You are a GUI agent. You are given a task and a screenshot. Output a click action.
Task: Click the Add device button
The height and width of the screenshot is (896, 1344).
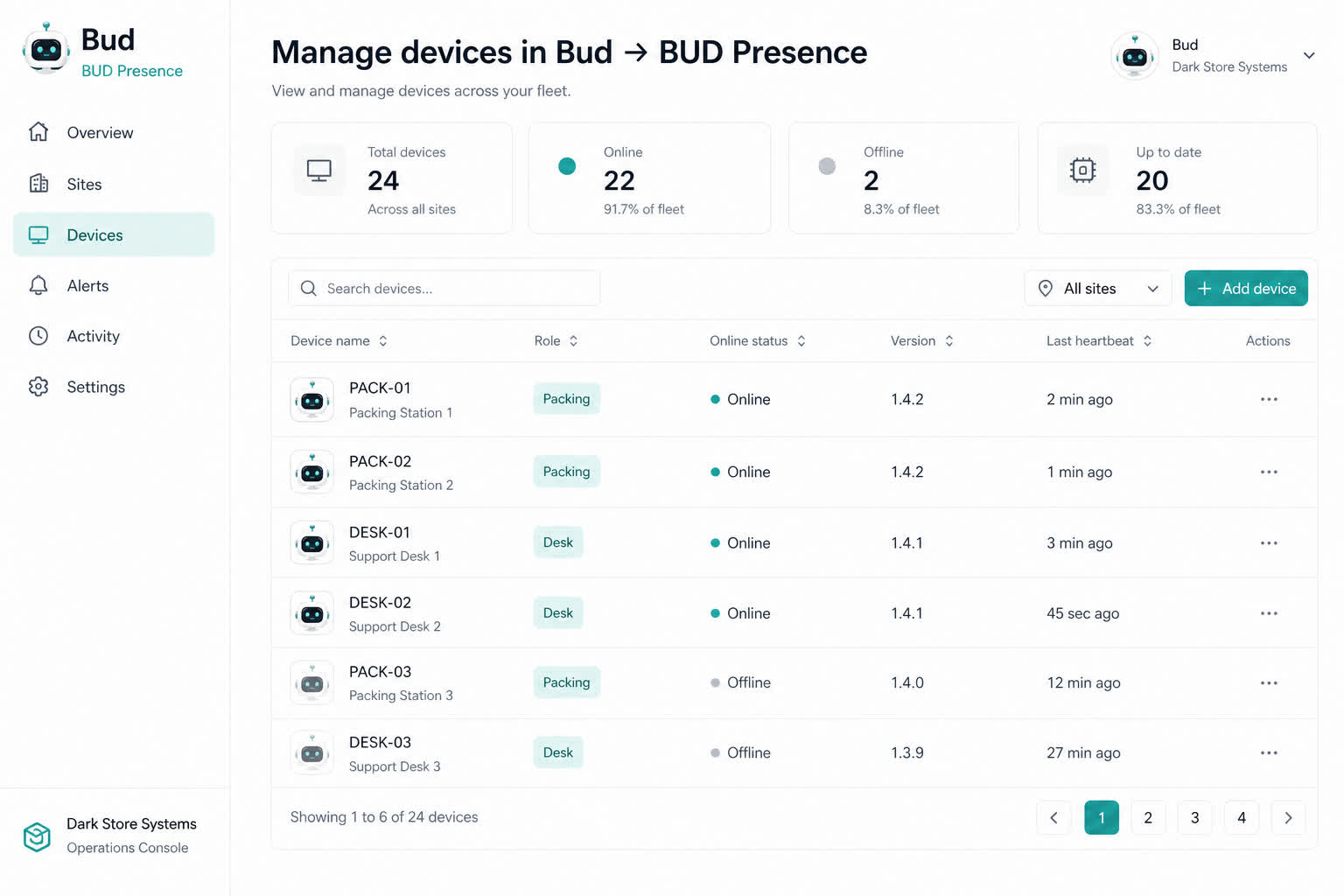[x=1246, y=289]
